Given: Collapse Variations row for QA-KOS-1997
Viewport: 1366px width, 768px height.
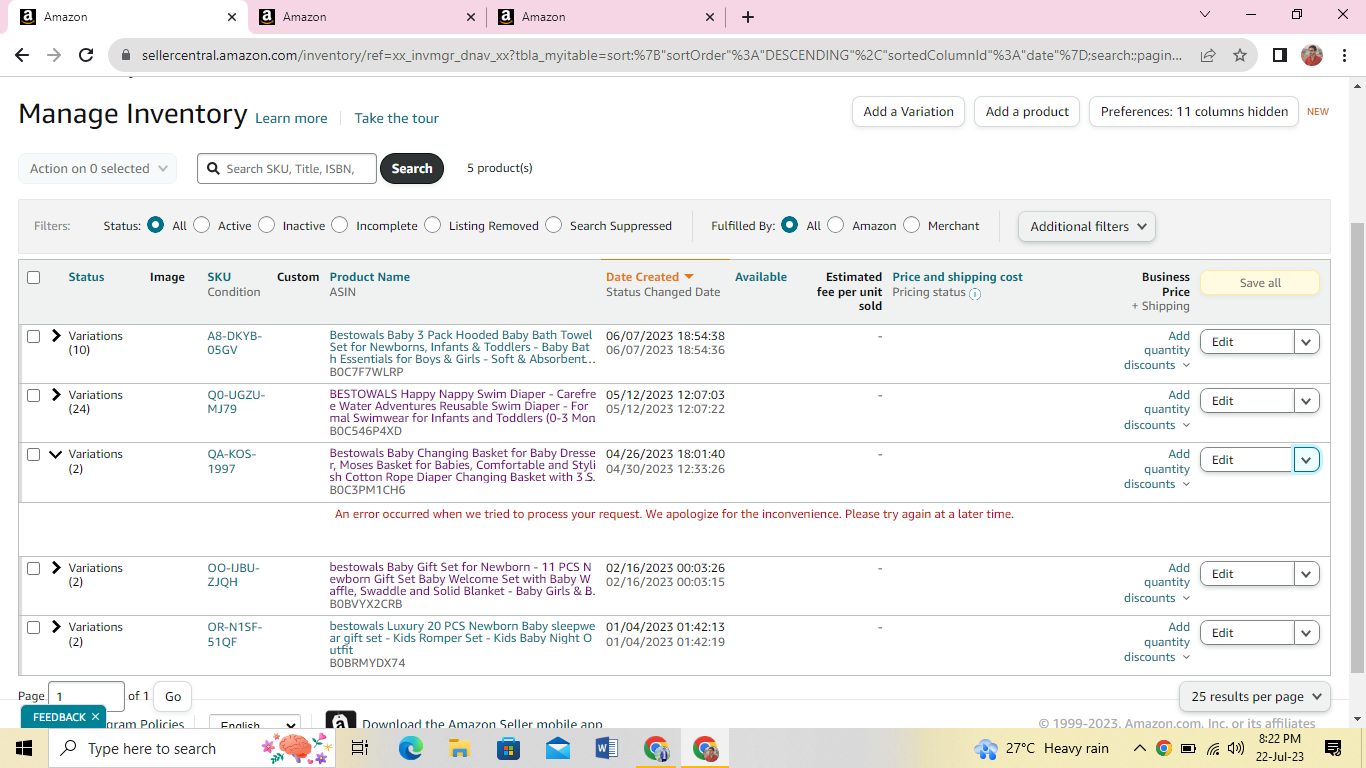Looking at the screenshot, I should (x=56, y=454).
